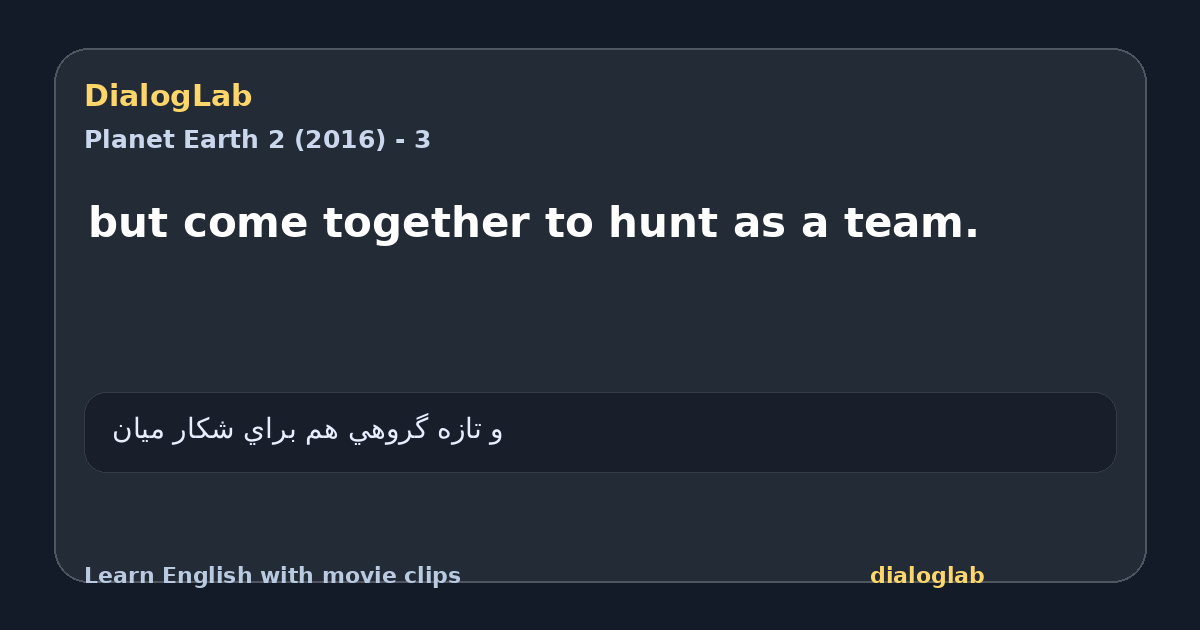Open the yellow "dialoglab" footer handle
1200x630 pixels.
pos(927,576)
